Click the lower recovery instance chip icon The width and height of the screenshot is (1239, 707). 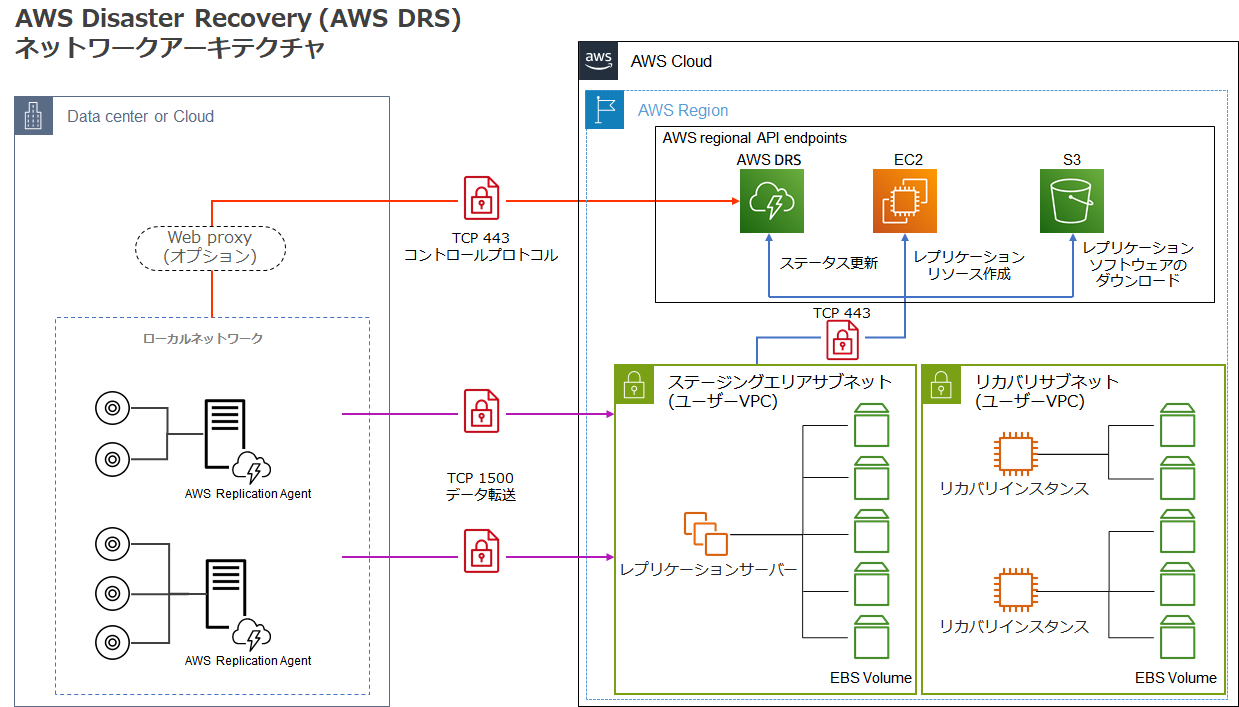click(x=1013, y=590)
